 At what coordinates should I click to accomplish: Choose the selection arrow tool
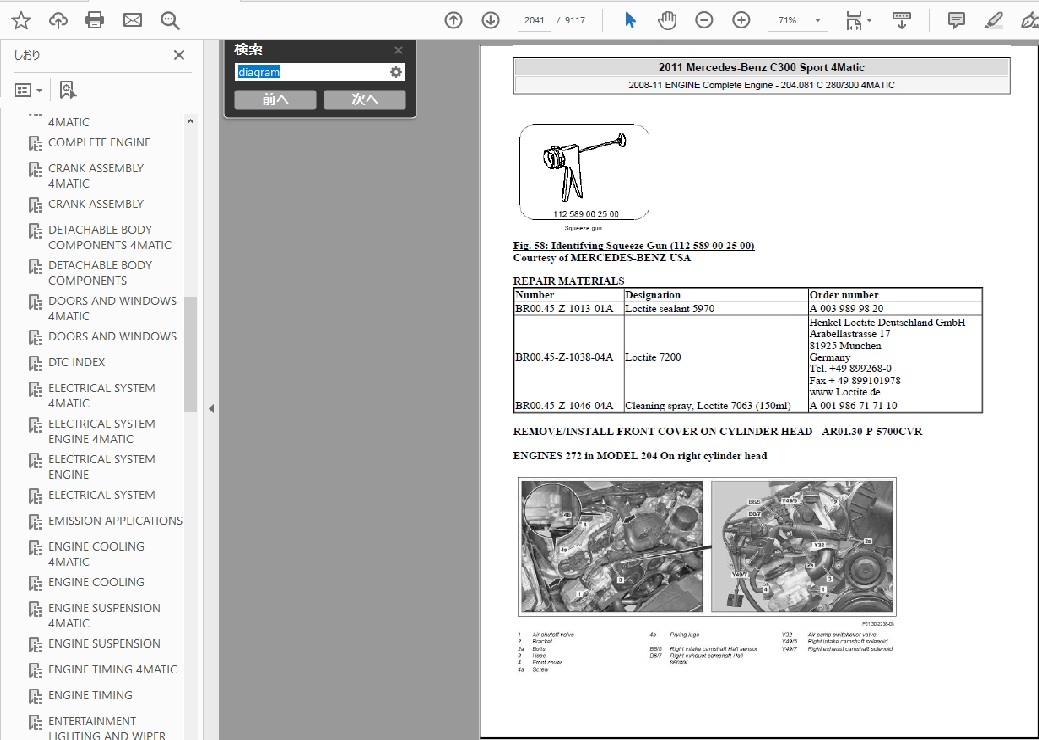630,21
